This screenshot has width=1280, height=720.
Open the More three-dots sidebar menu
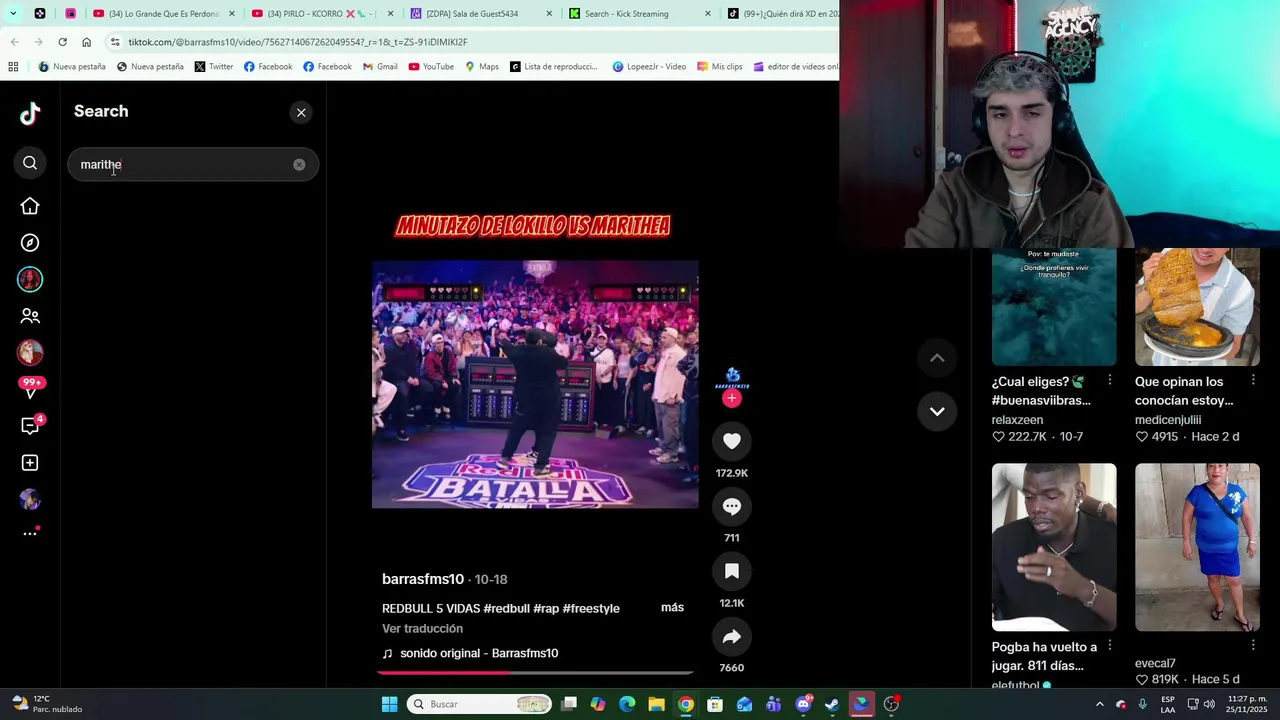coord(30,533)
